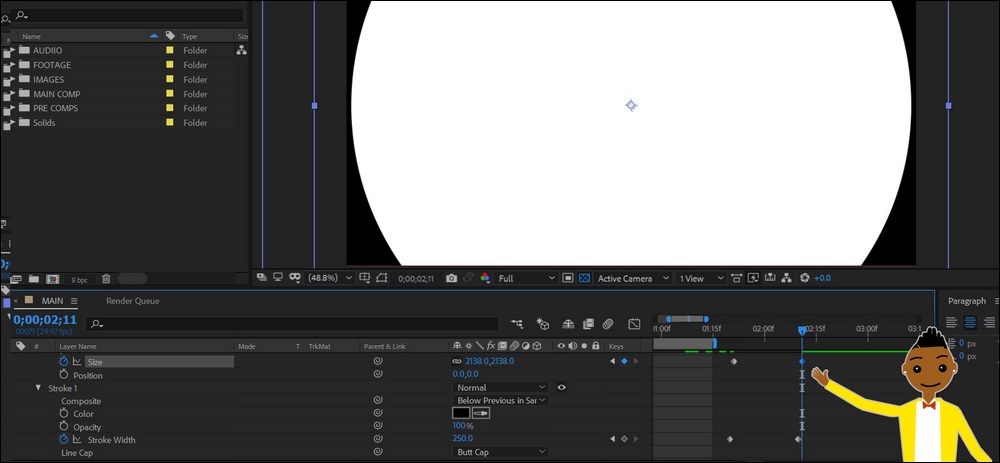This screenshot has height=463, width=1000.
Task: Open the RGB channel display icon
Action: click(x=485, y=278)
